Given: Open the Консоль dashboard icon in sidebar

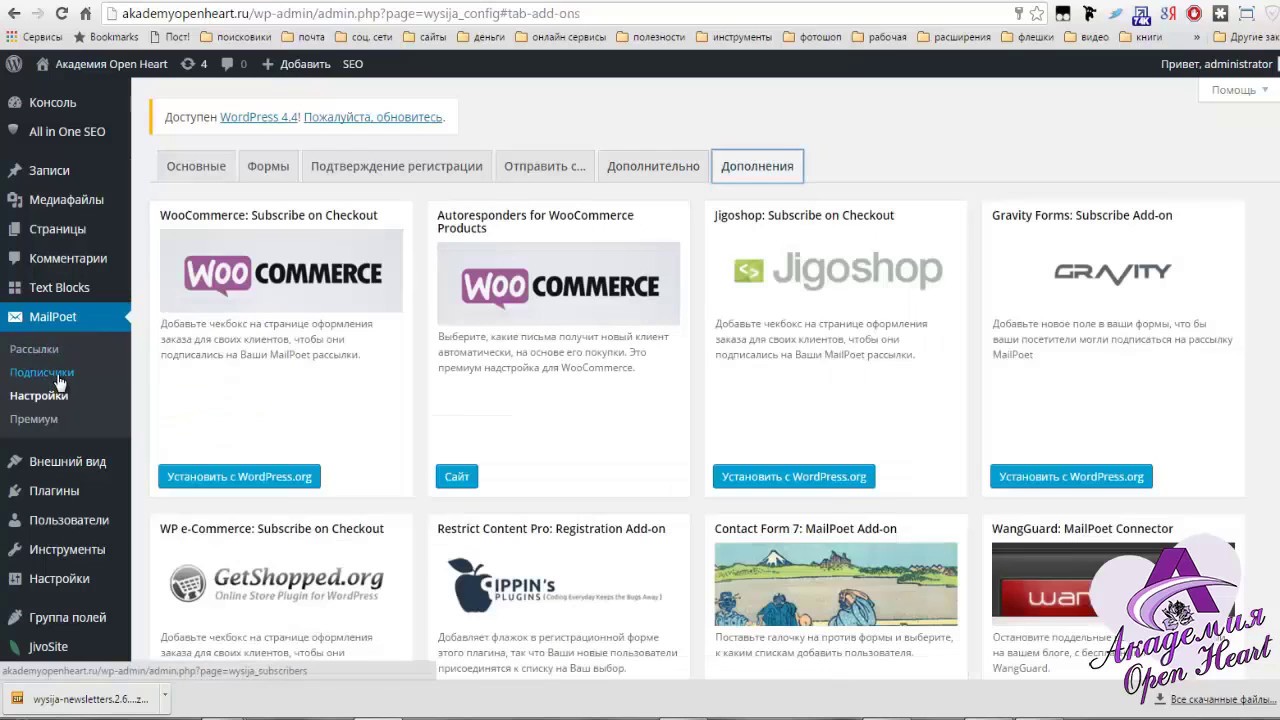Looking at the screenshot, I should 14,102.
